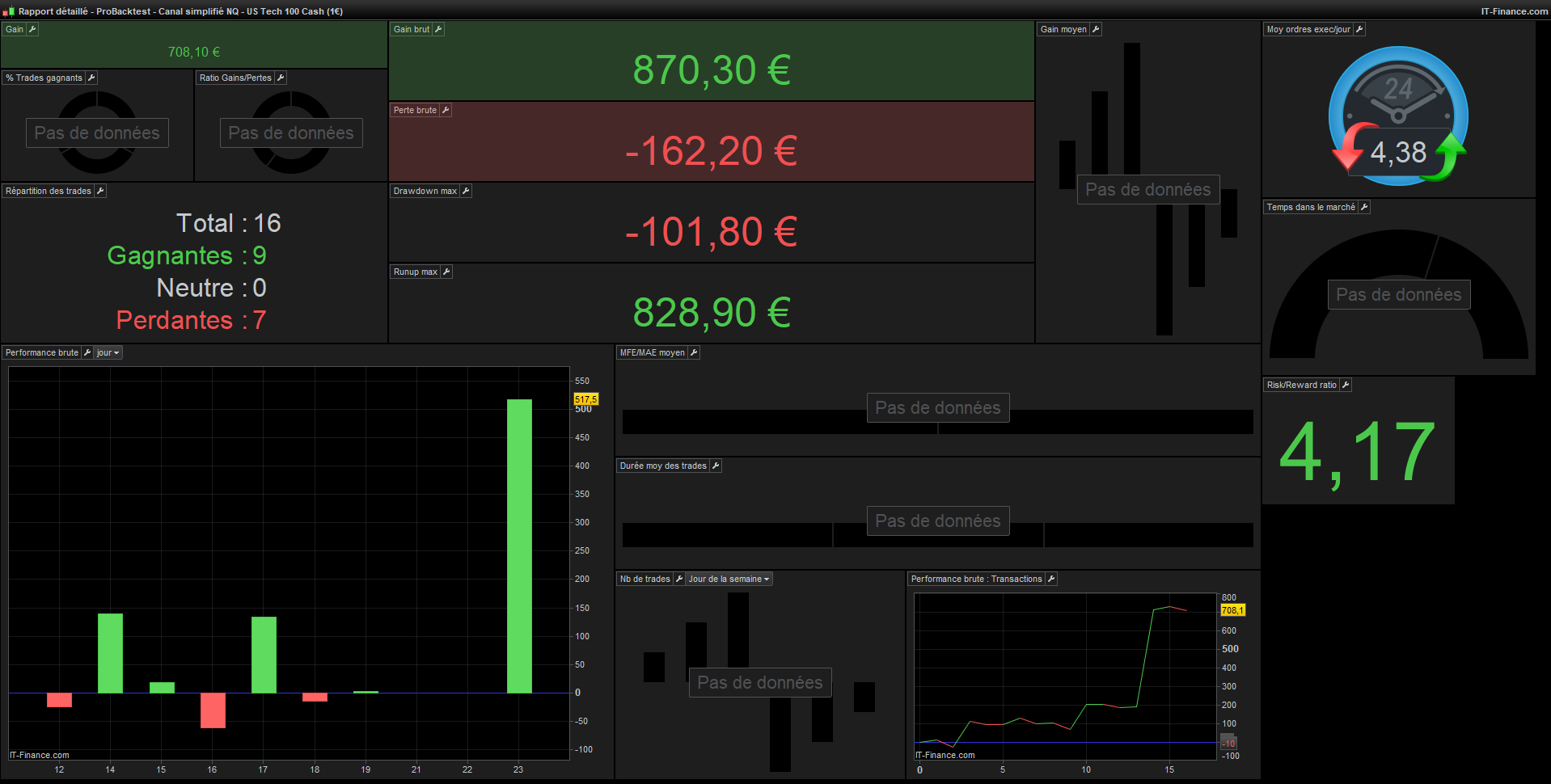Open Gain moyen wrench settings
Screen dimensions: 1551x784
pyautogui.click(x=1096, y=29)
